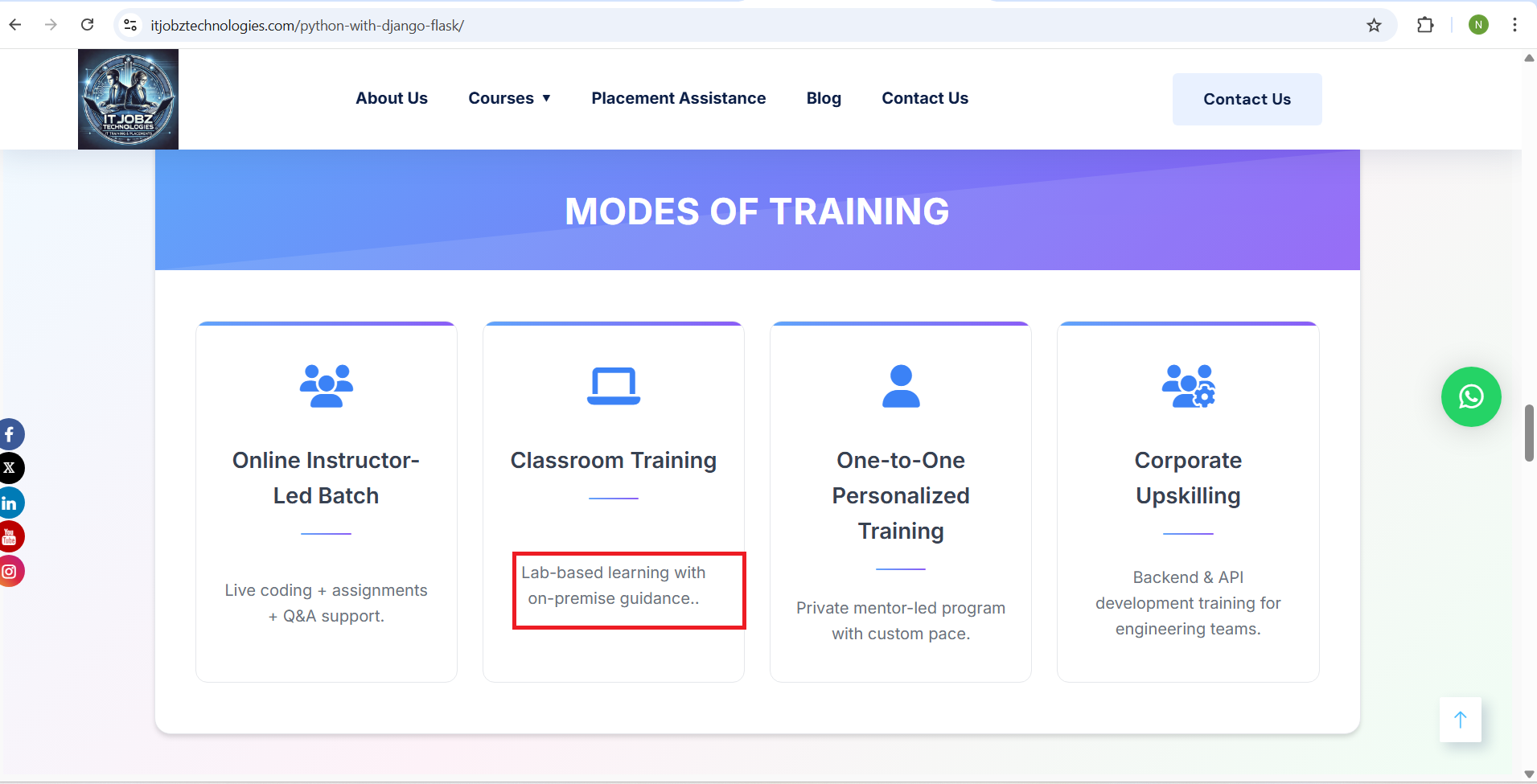
Task: Click the Instagram sidebar icon
Action: pos(10,571)
